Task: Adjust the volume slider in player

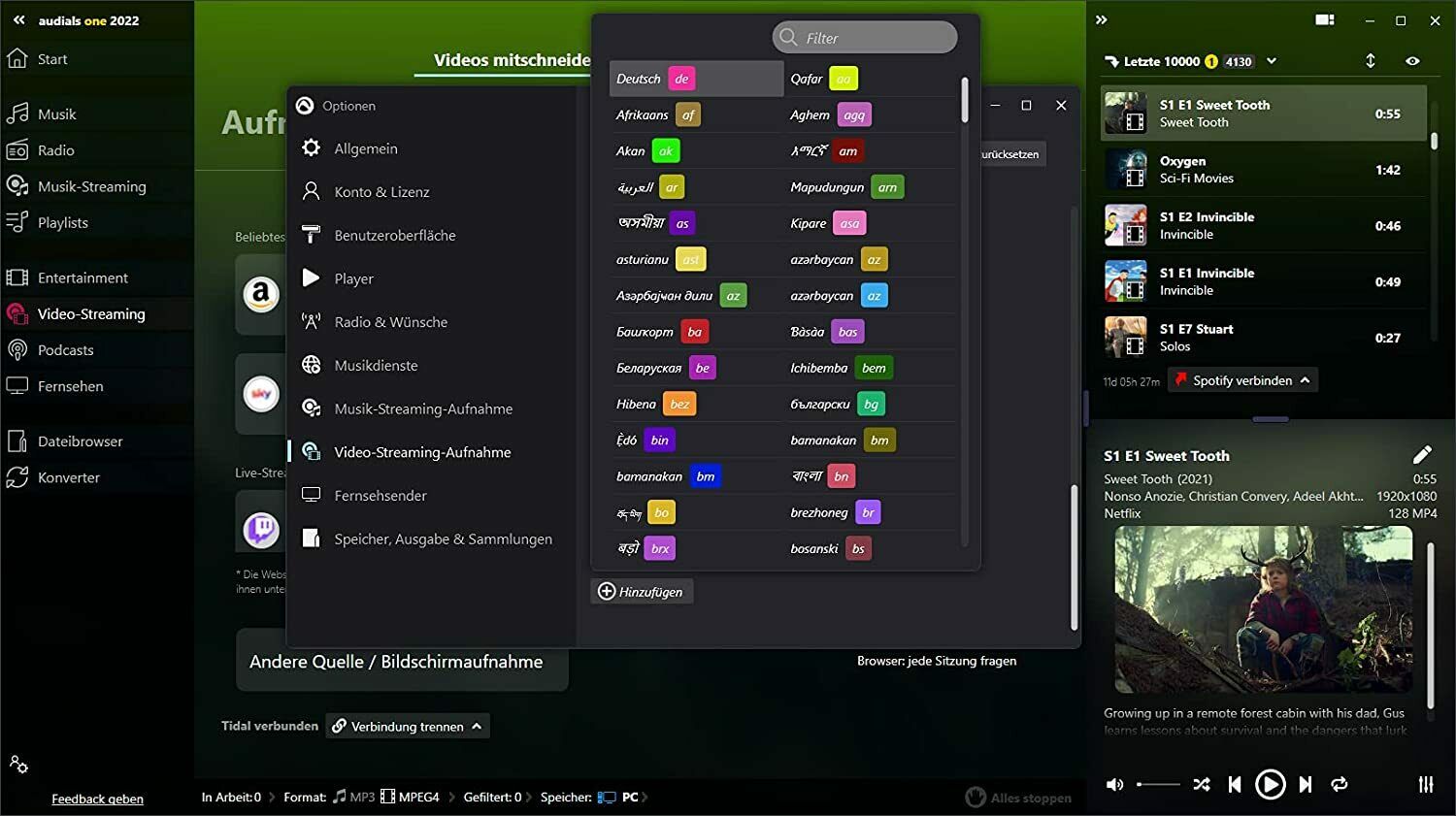Action: coord(1158,784)
